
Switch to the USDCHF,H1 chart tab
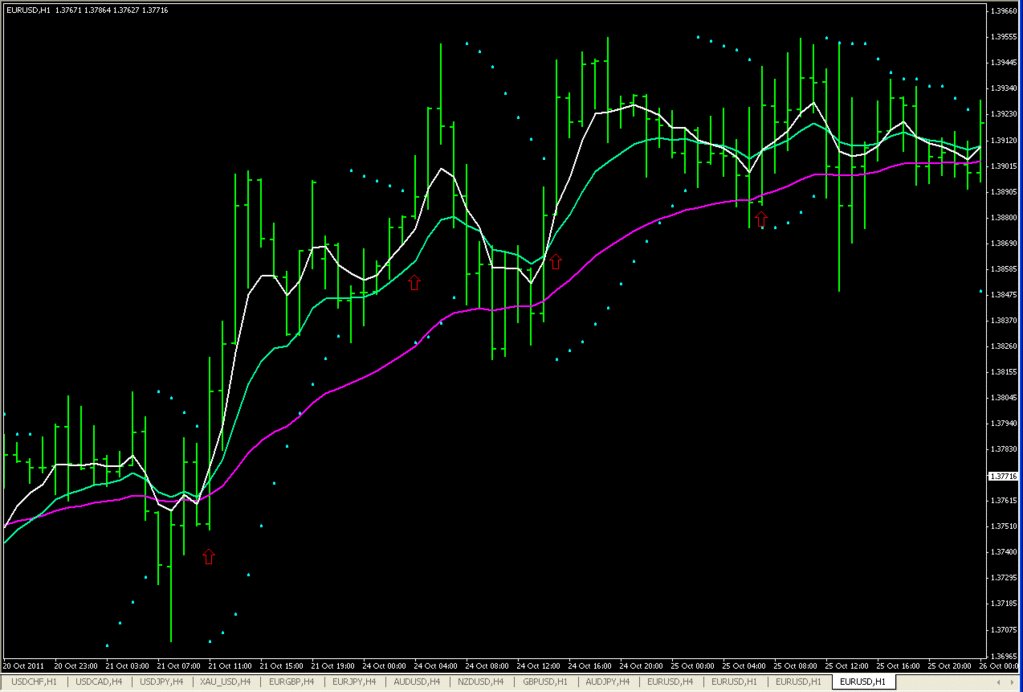pyautogui.click(x=35, y=682)
